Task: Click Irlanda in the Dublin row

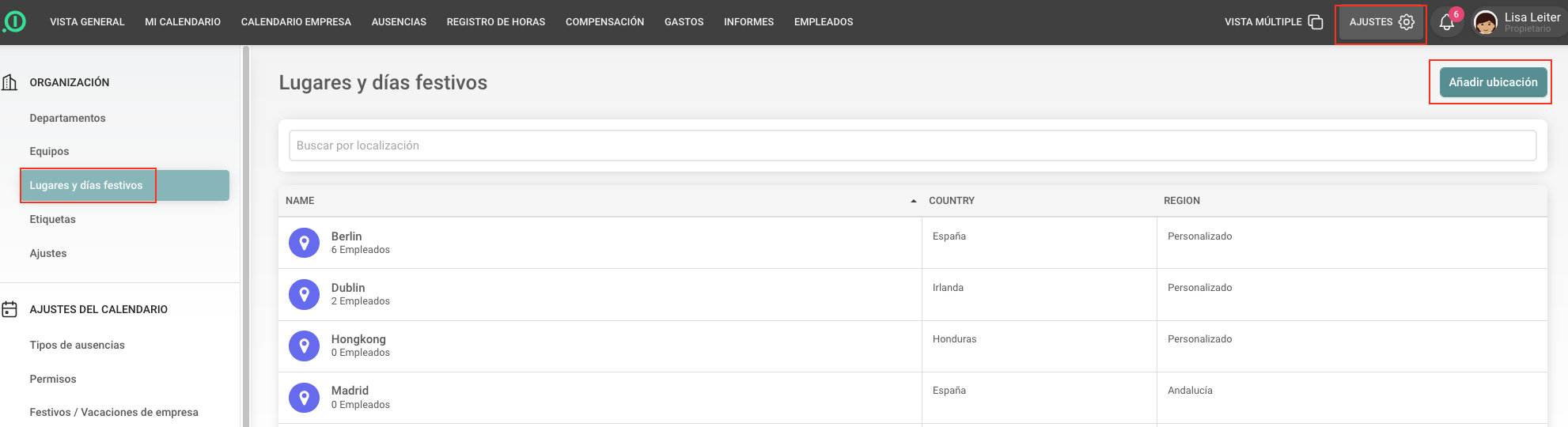Action: (948, 288)
